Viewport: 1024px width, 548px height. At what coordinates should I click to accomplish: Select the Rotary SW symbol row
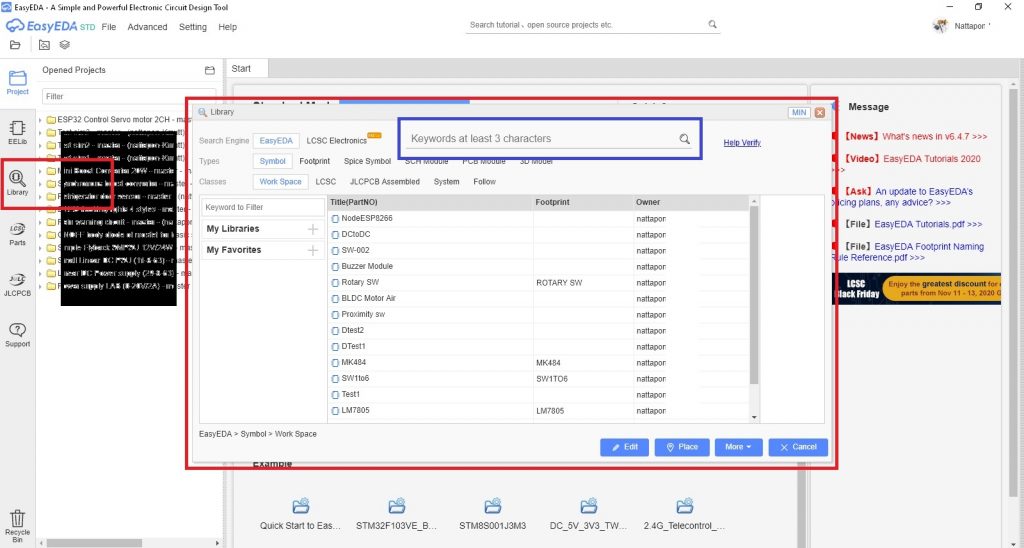coord(539,282)
